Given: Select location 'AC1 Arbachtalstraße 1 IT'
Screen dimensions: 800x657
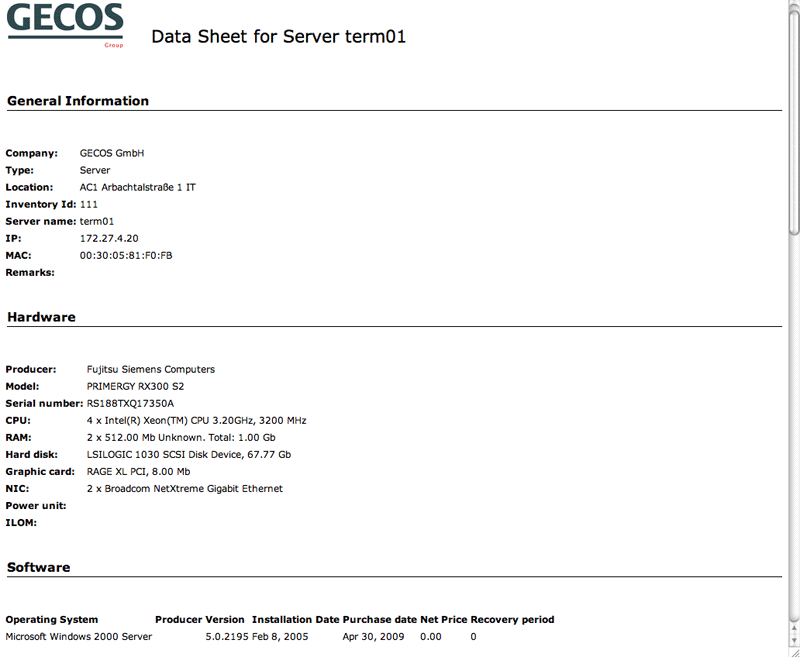Looking at the screenshot, I should 138,187.
